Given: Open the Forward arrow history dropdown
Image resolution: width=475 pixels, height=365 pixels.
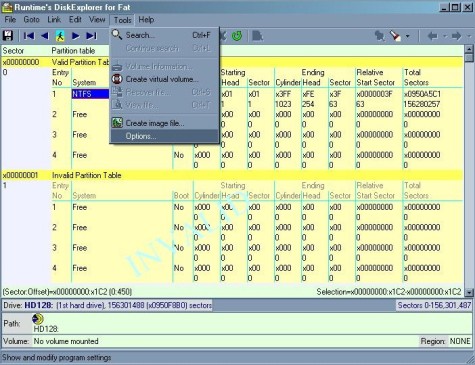Looking at the screenshot, I should tap(469, 36).
